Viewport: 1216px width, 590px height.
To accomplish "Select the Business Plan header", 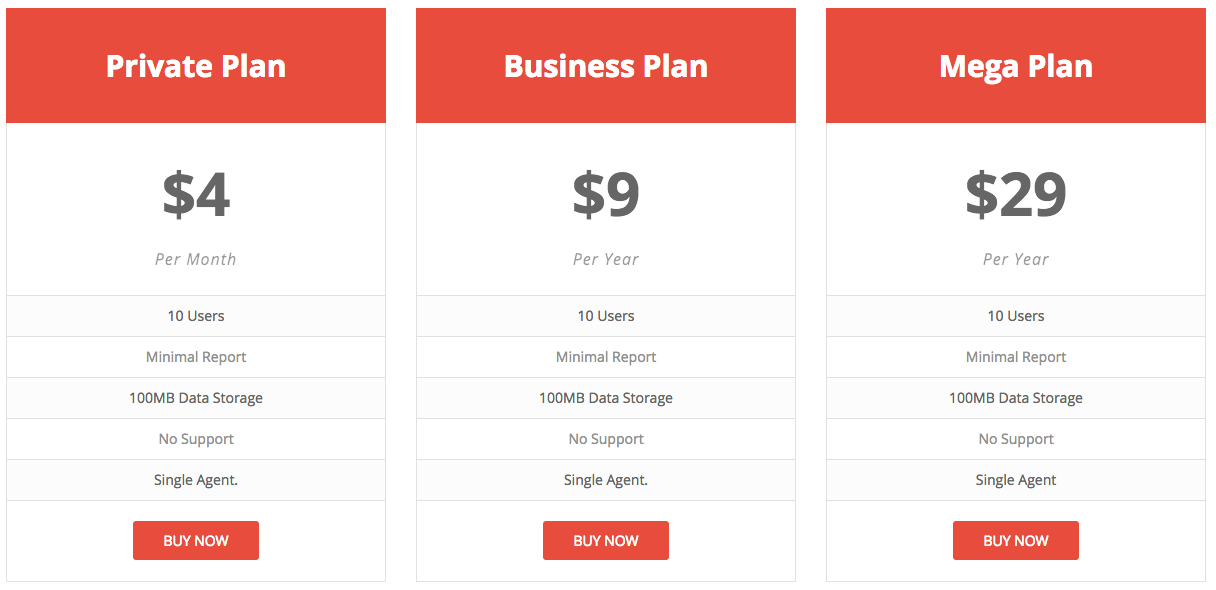I will coord(606,66).
